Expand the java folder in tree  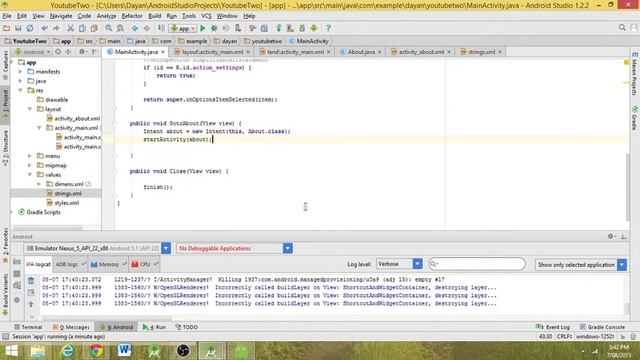point(20,81)
